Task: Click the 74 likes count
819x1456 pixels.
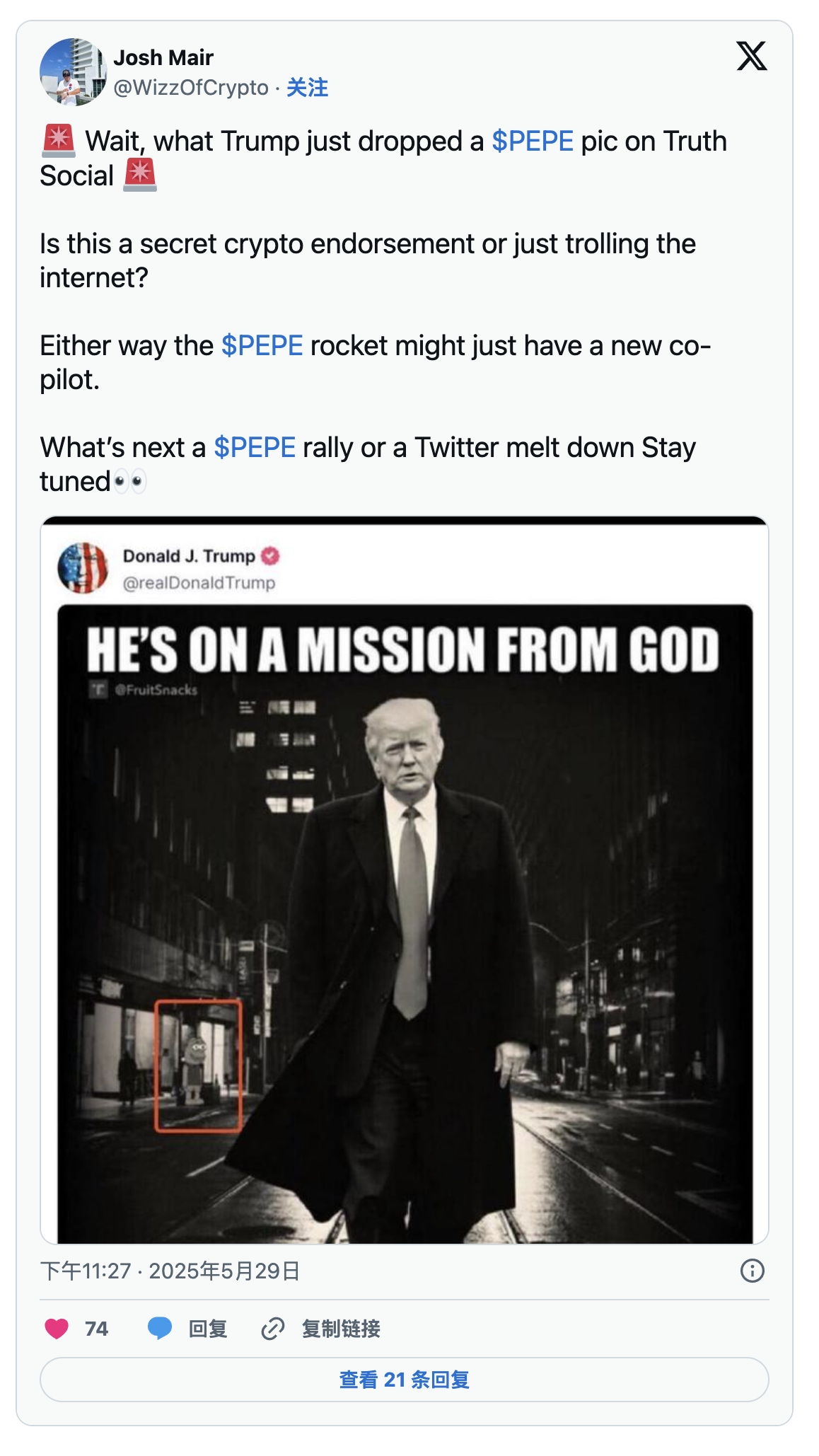Action: coord(96,1329)
